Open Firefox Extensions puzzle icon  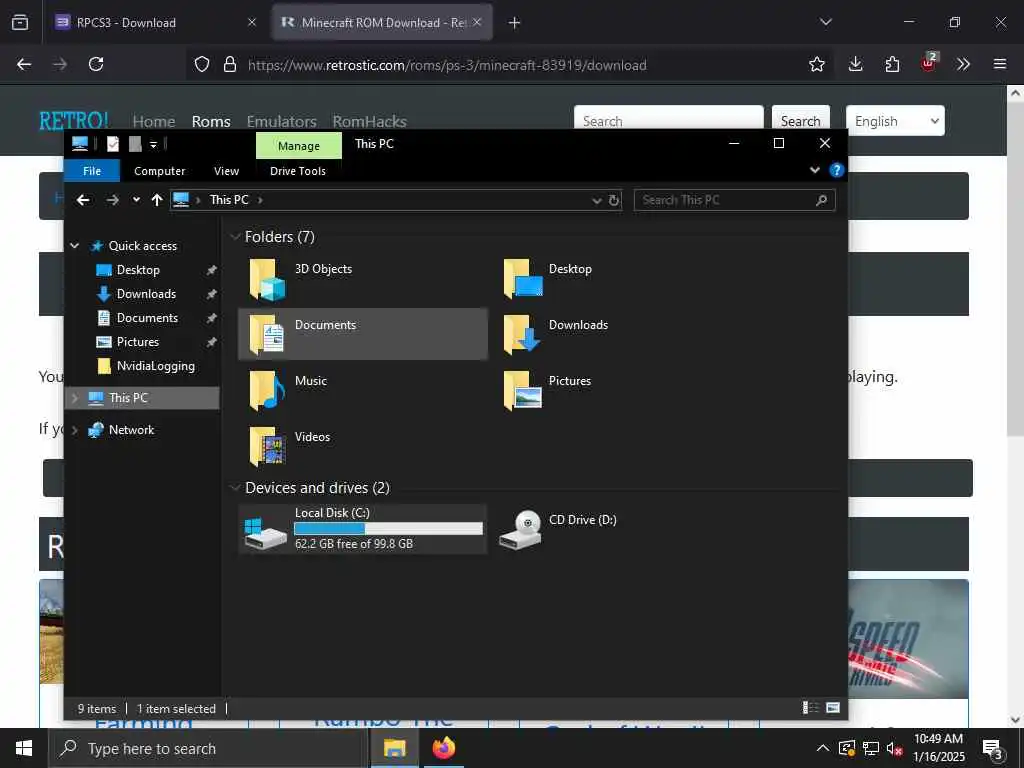click(892, 64)
